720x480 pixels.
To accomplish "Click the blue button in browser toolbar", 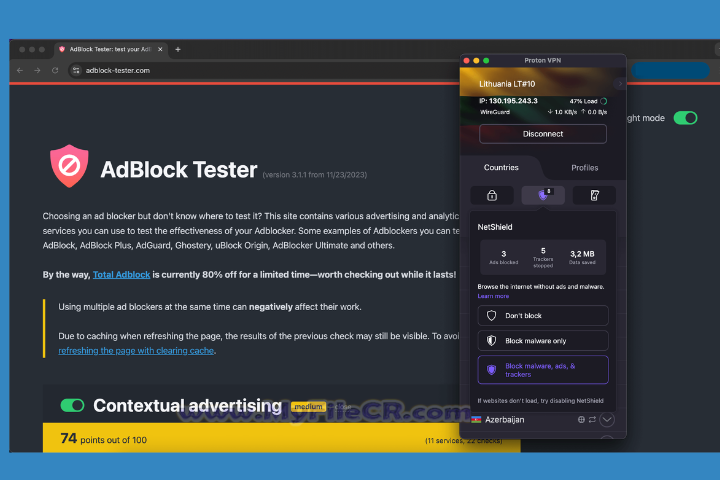I will pyautogui.click(x=670, y=70).
